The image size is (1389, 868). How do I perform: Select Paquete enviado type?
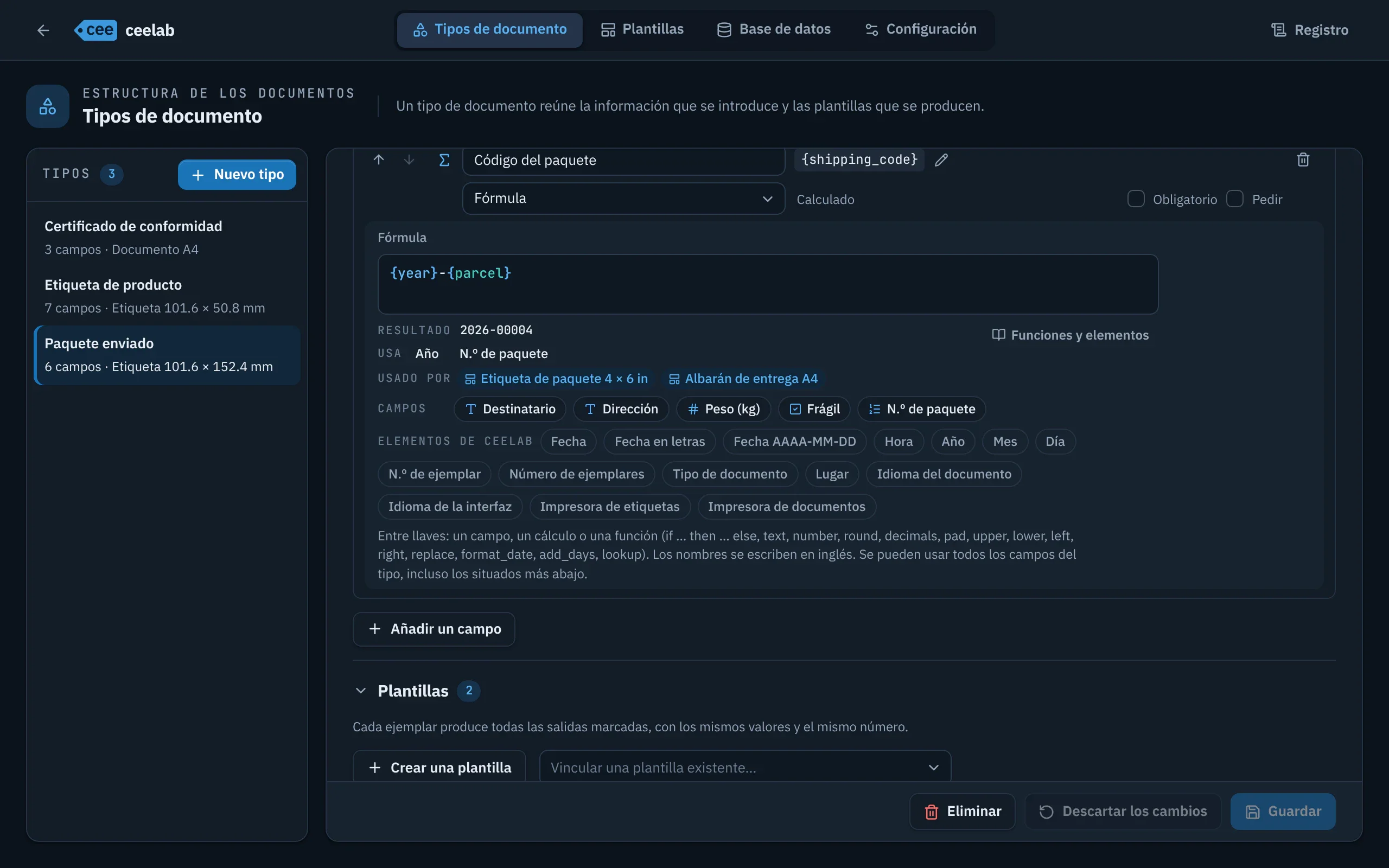point(167,355)
